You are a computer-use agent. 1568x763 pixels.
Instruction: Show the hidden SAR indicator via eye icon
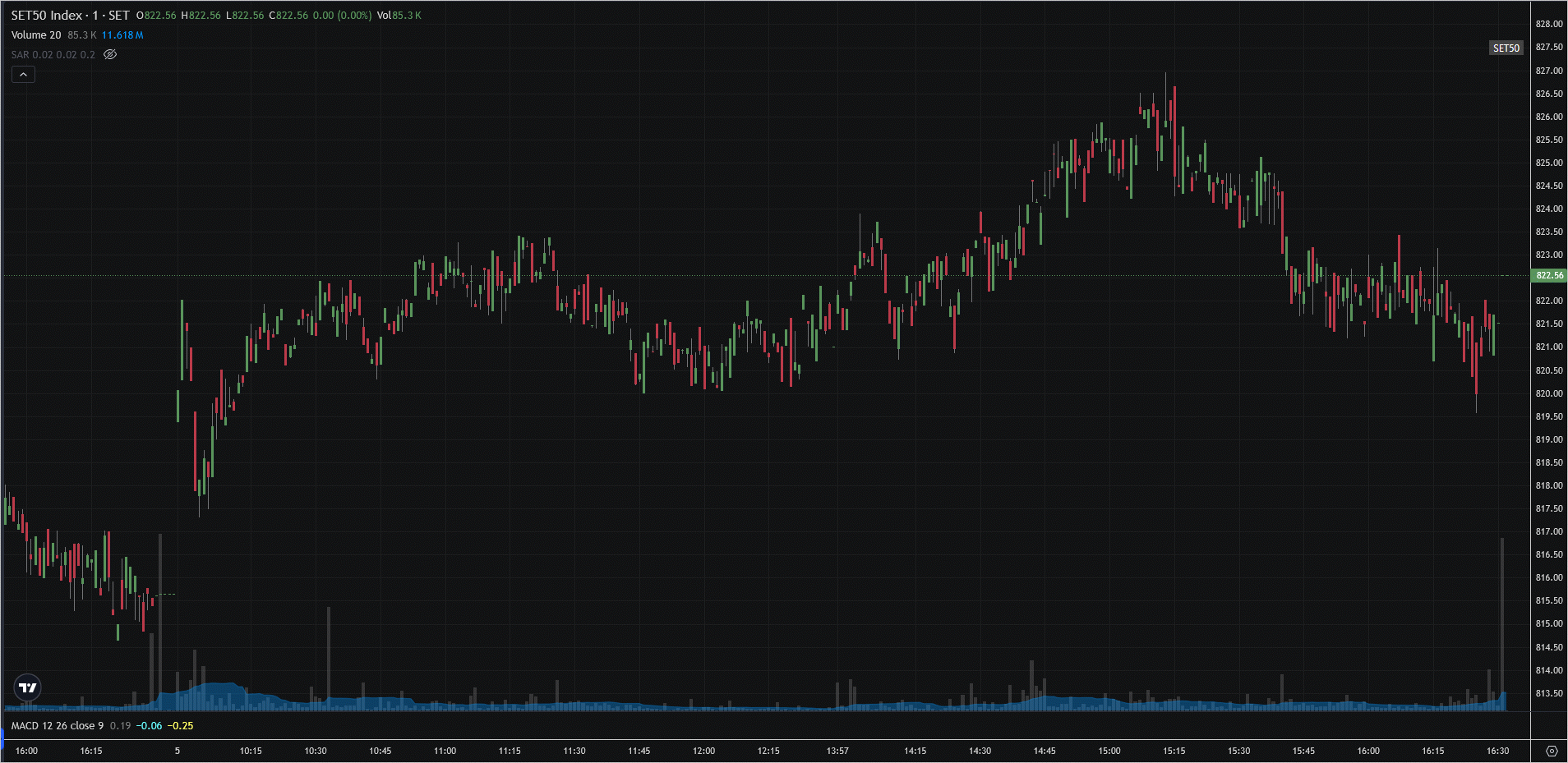[110, 55]
